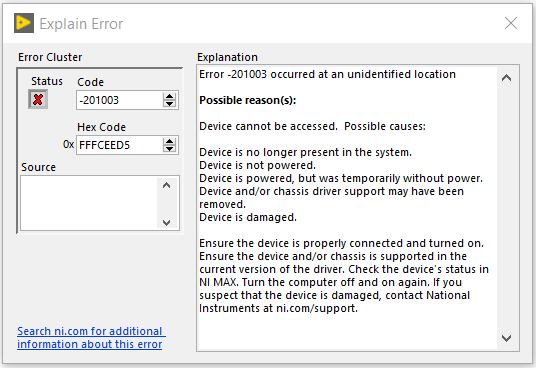Increment the Hex Code with up arrow
The height and width of the screenshot is (368, 536).
tap(169, 141)
